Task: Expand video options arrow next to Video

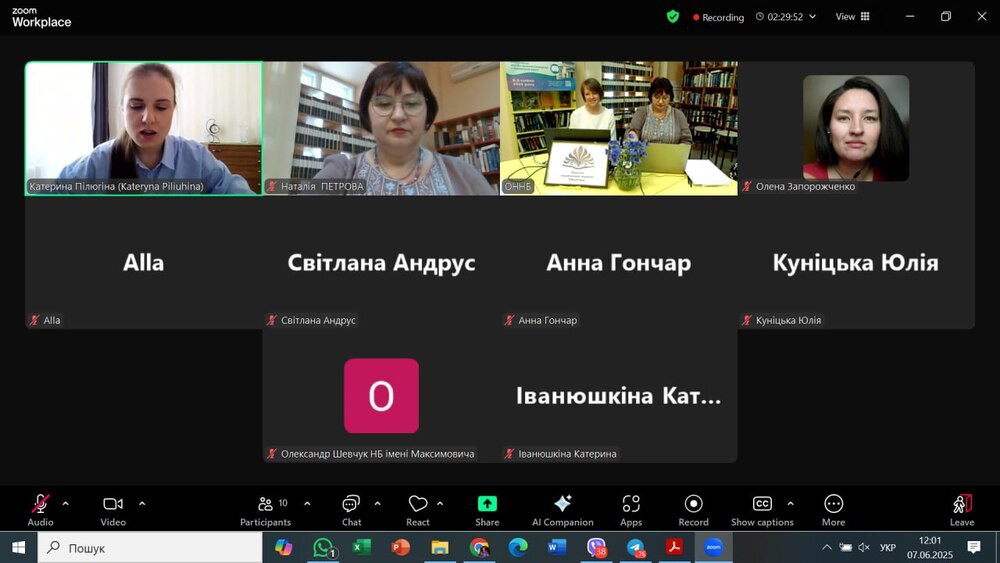Action: [142, 503]
